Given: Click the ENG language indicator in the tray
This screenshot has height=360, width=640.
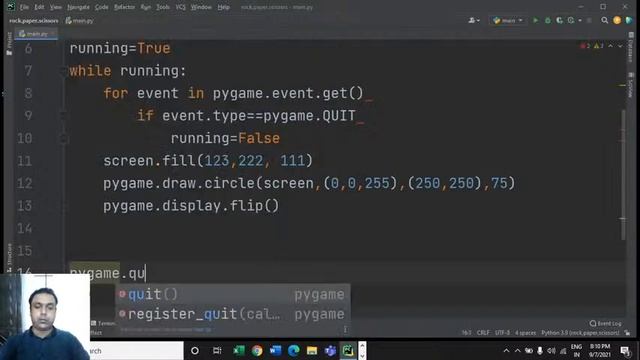Looking at the screenshot, I should pyautogui.click(x=576, y=350).
